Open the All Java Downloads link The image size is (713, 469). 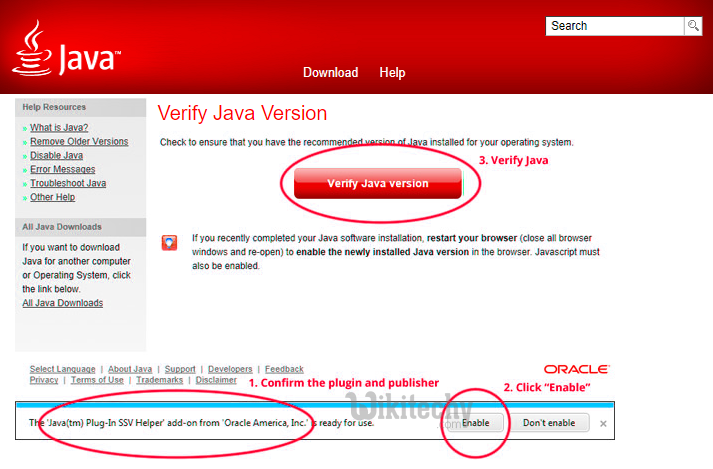click(63, 303)
